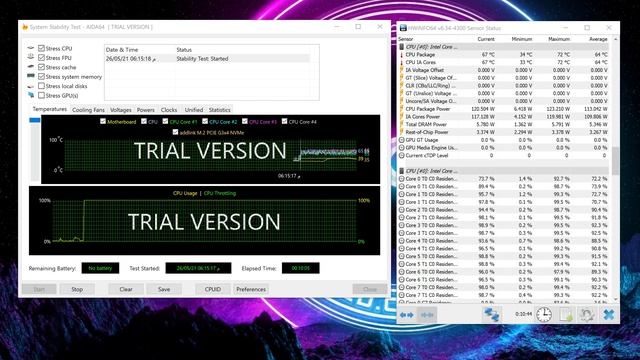The width and height of the screenshot is (640, 360).
Task: Reset HWiNFO clock timer icon
Action: [543, 315]
